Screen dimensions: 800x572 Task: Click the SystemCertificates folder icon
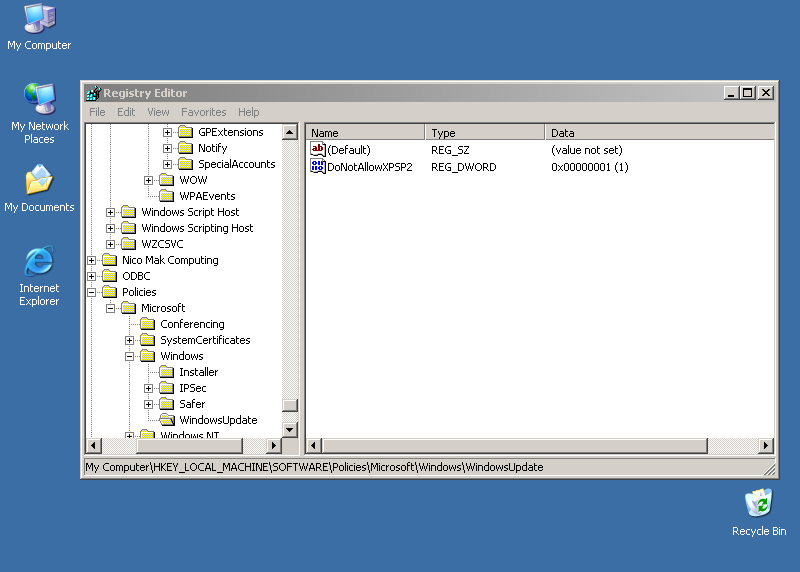click(147, 340)
